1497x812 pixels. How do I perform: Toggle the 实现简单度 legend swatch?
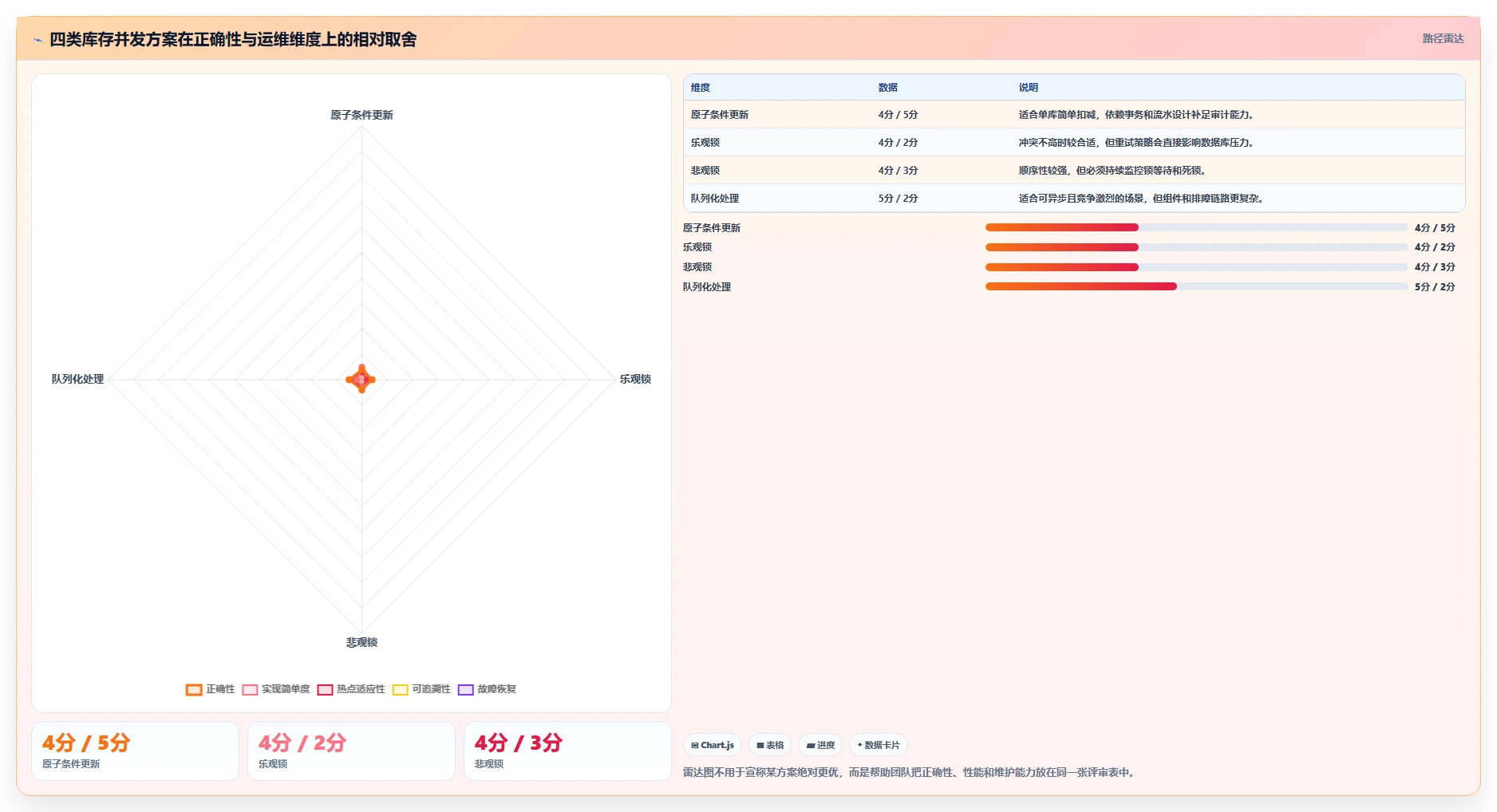point(250,690)
